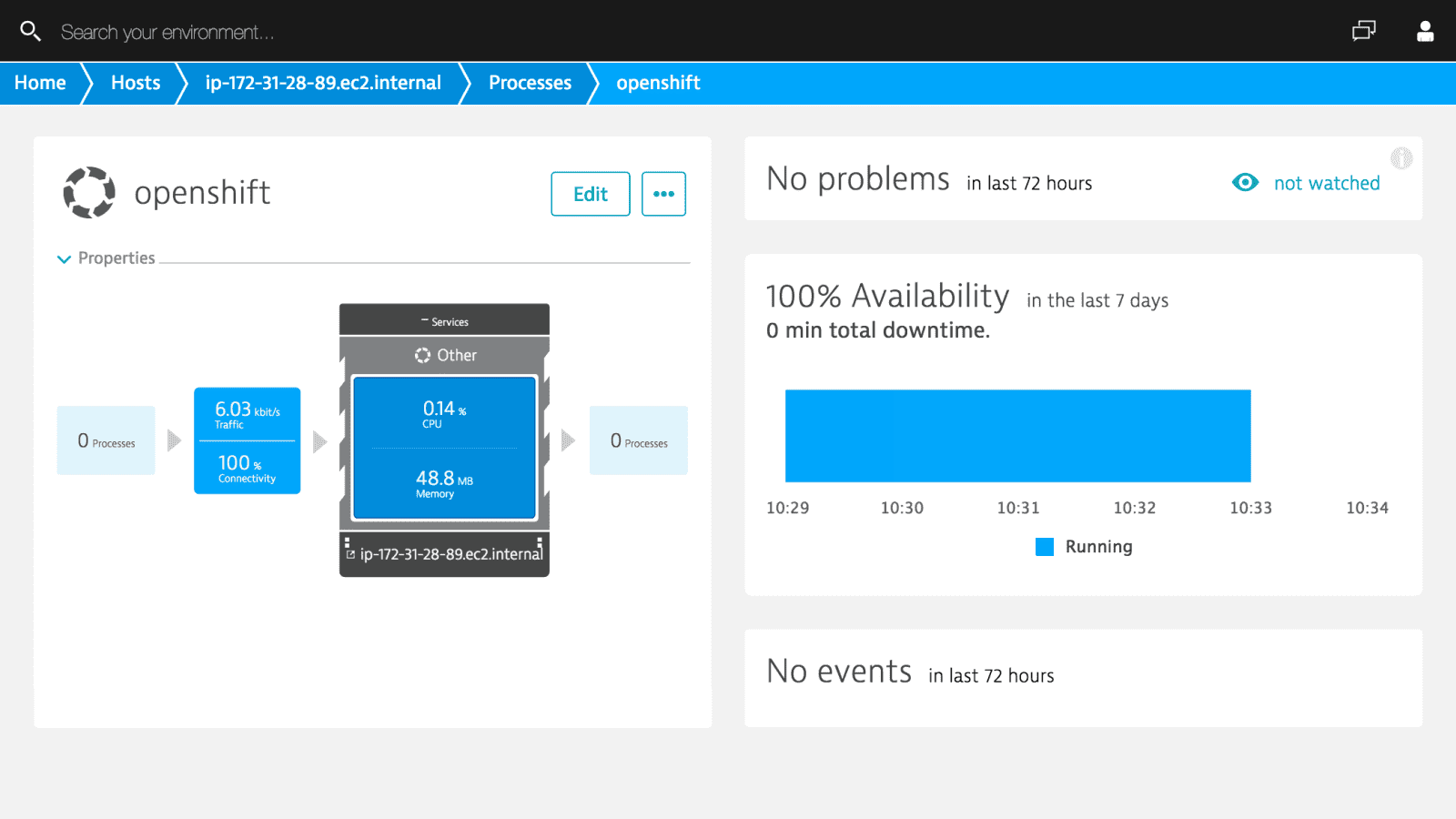Viewport: 1456px width, 819px height.
Task: Open the 'No problems' panel heading
Action: [x=858, y=179]
